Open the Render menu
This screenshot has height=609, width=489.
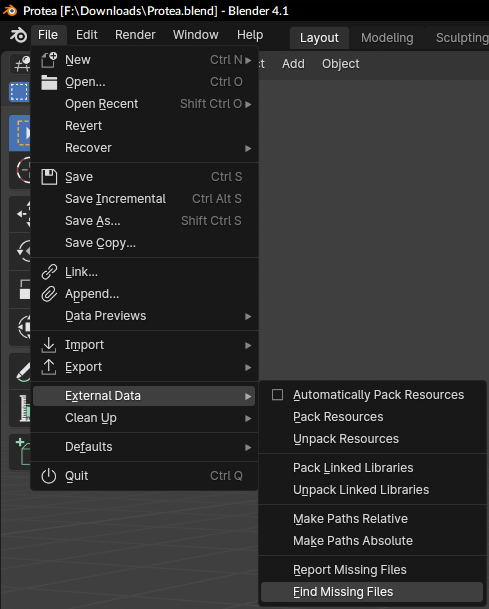[x=135, y=35]
